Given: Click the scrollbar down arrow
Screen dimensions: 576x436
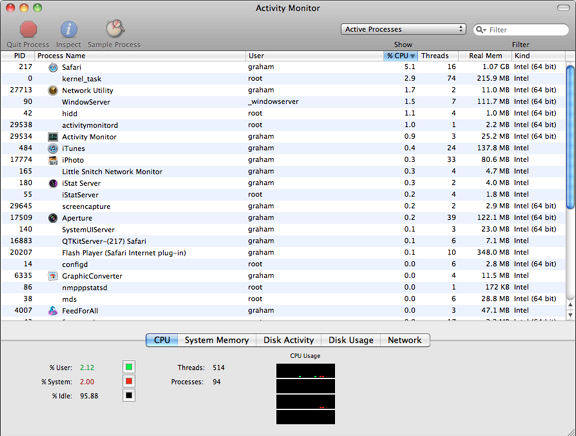Looking at the screenshot, I should point(570,315).
